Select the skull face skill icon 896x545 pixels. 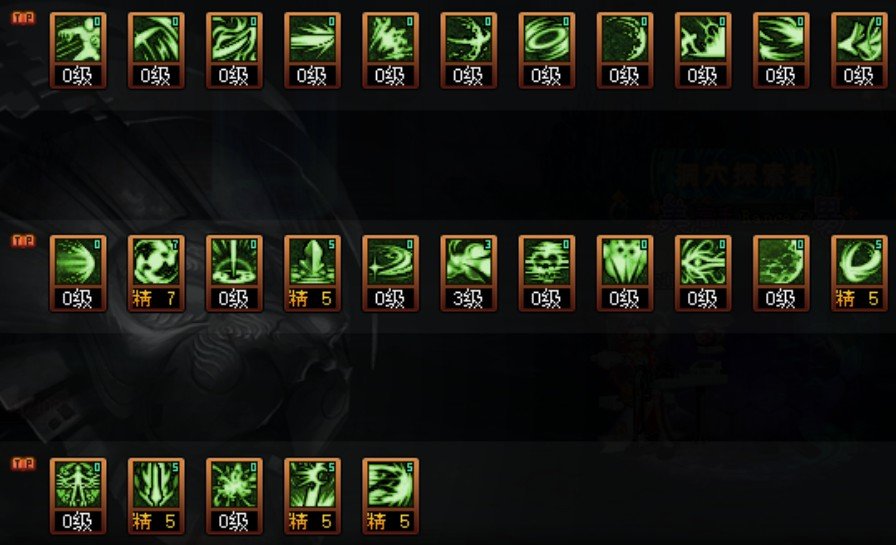tap(547, 273)
